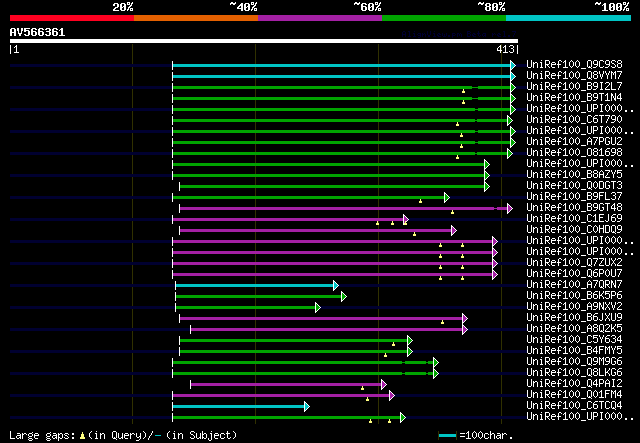Click the purple arrowhead of the C1EJ69 hit

pos(406,220)
